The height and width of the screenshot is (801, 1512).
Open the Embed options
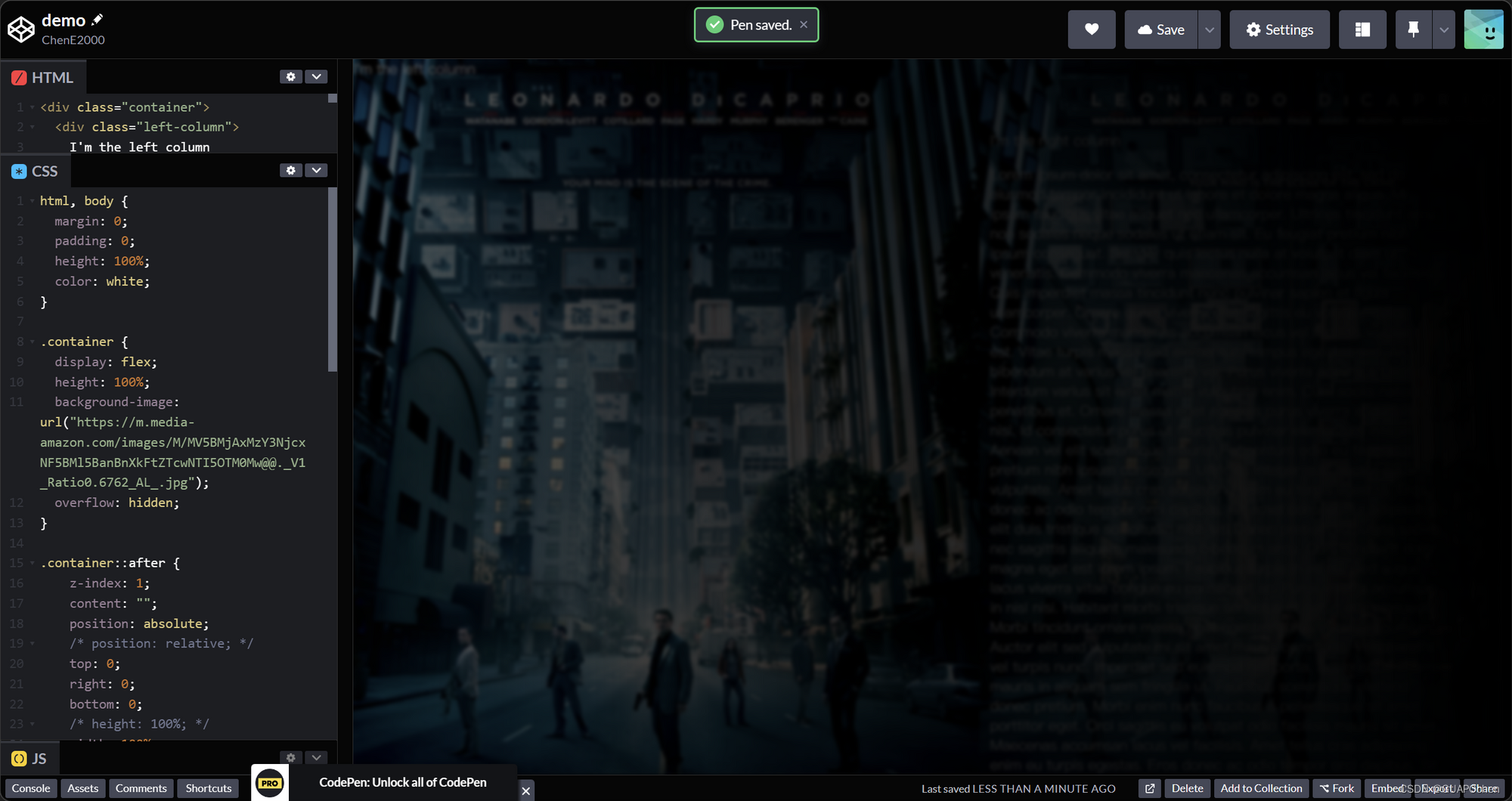(x=1387, y=788)
